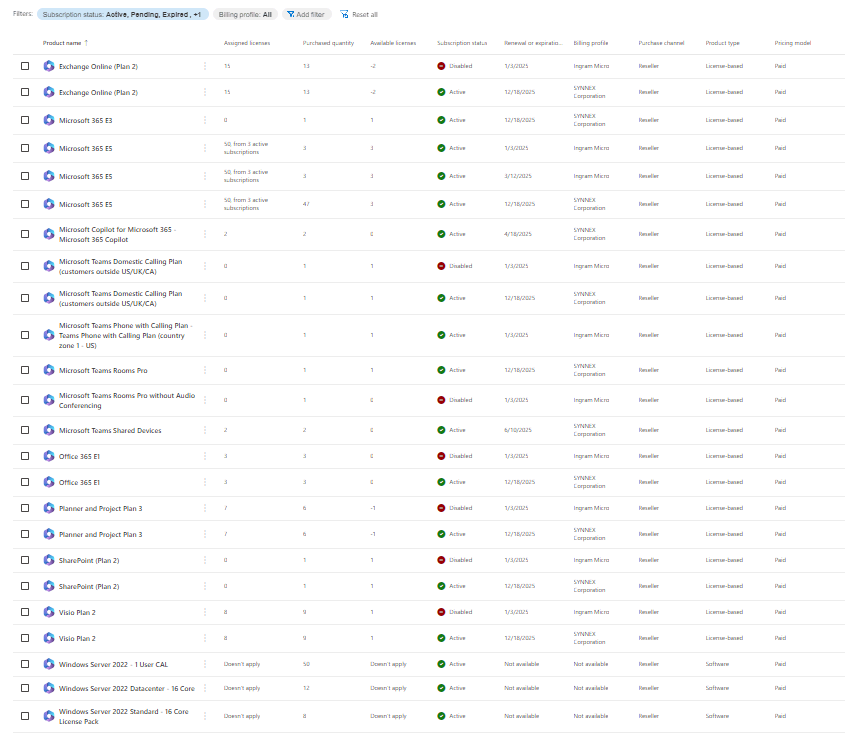Check the Windows Server 2022 Standard row checkbox
The image size is (845, 747).
tap(25, 716)
